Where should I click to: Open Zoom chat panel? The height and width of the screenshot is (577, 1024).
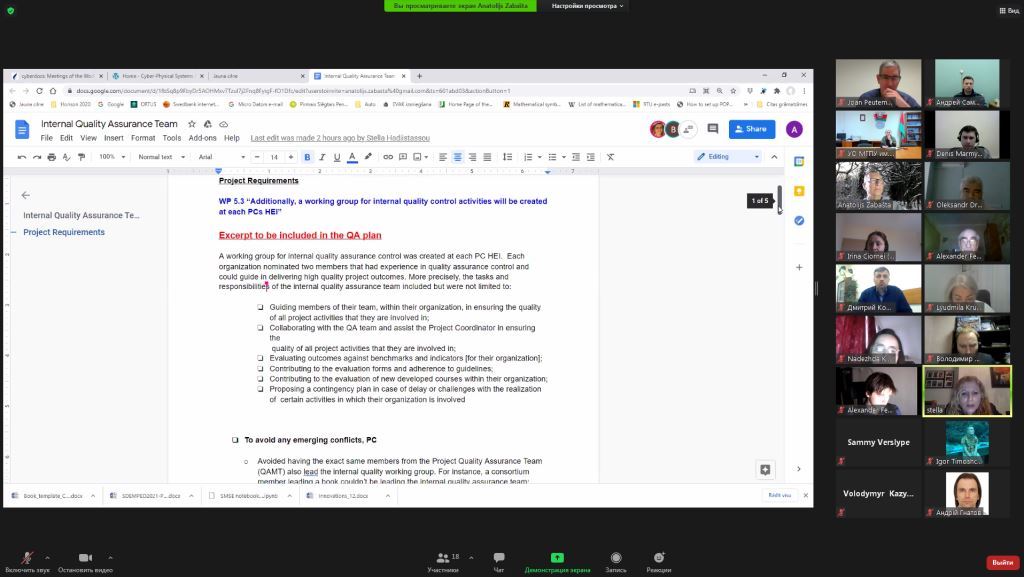pos(498,561)
